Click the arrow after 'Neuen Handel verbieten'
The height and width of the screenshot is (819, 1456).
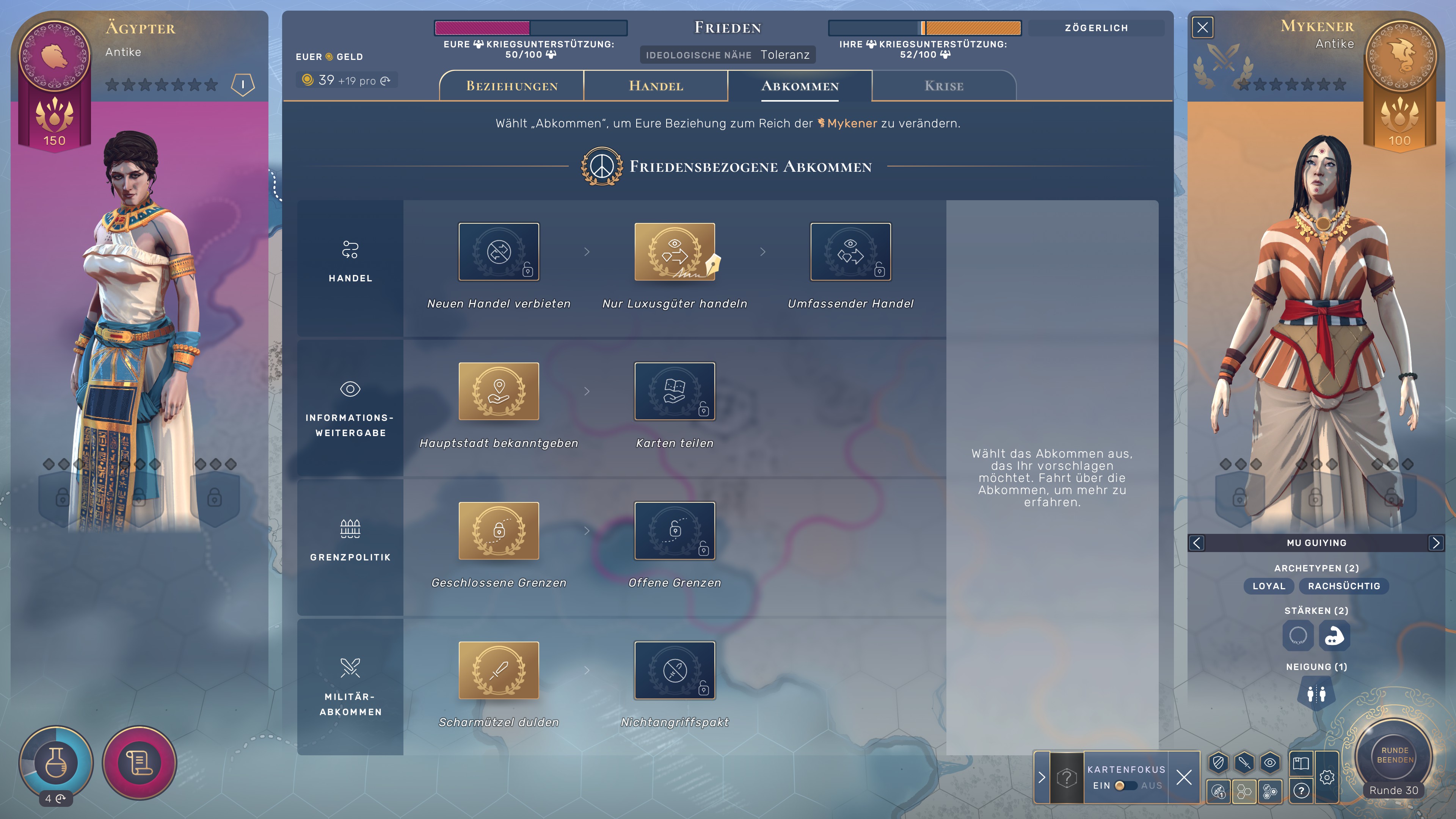[x=587, y=251]
